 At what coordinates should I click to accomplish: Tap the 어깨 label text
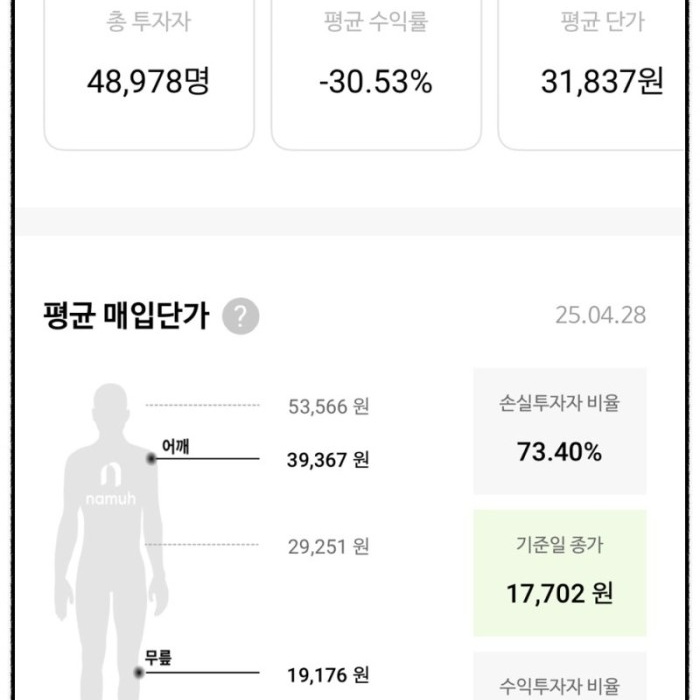pos(175,446)
